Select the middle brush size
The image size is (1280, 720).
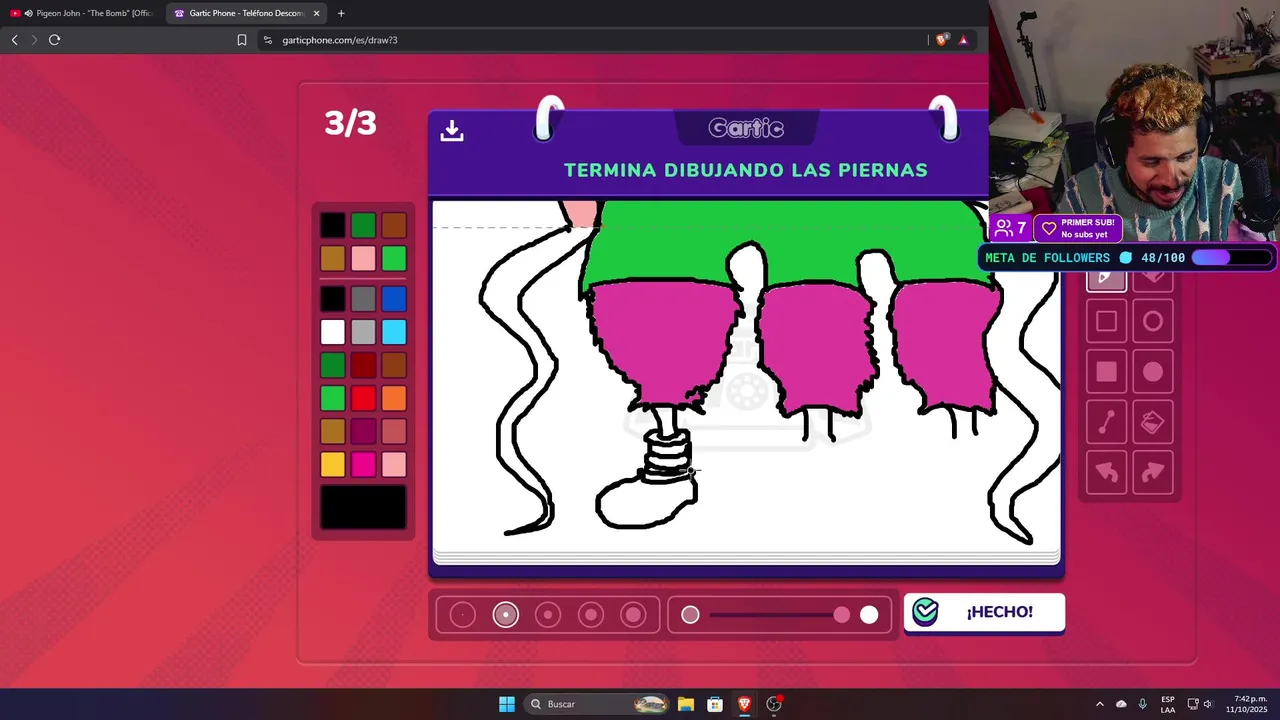click(548, 615)
